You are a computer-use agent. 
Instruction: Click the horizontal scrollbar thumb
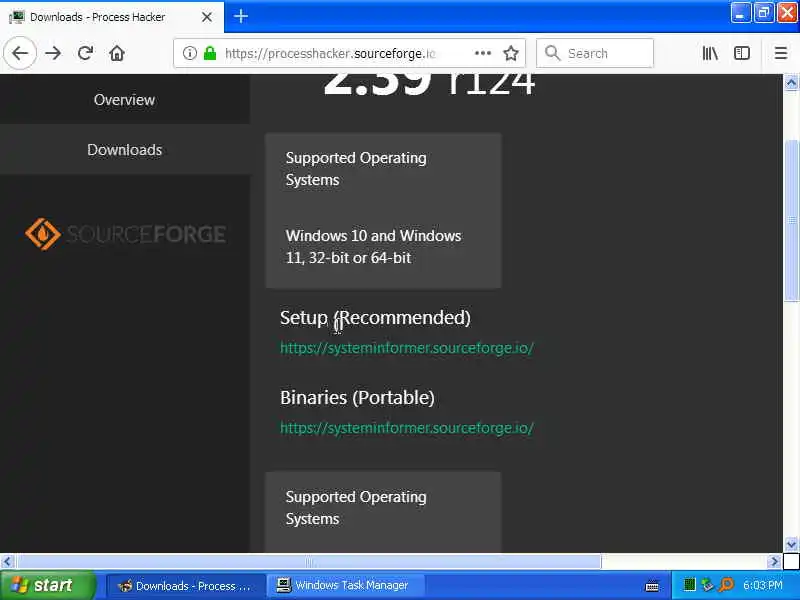309,561
